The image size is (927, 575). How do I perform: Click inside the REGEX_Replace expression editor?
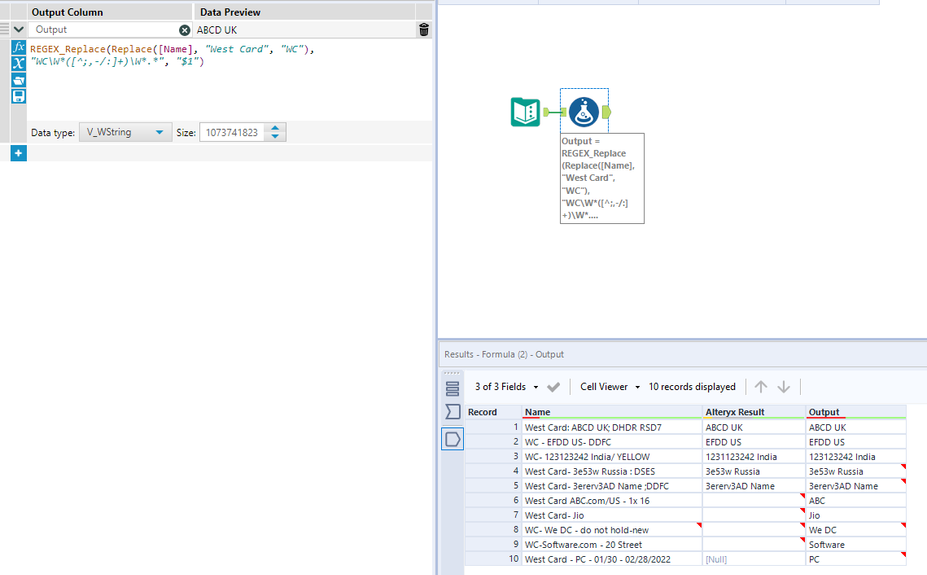pyautogui.click(x=229, y=80)
